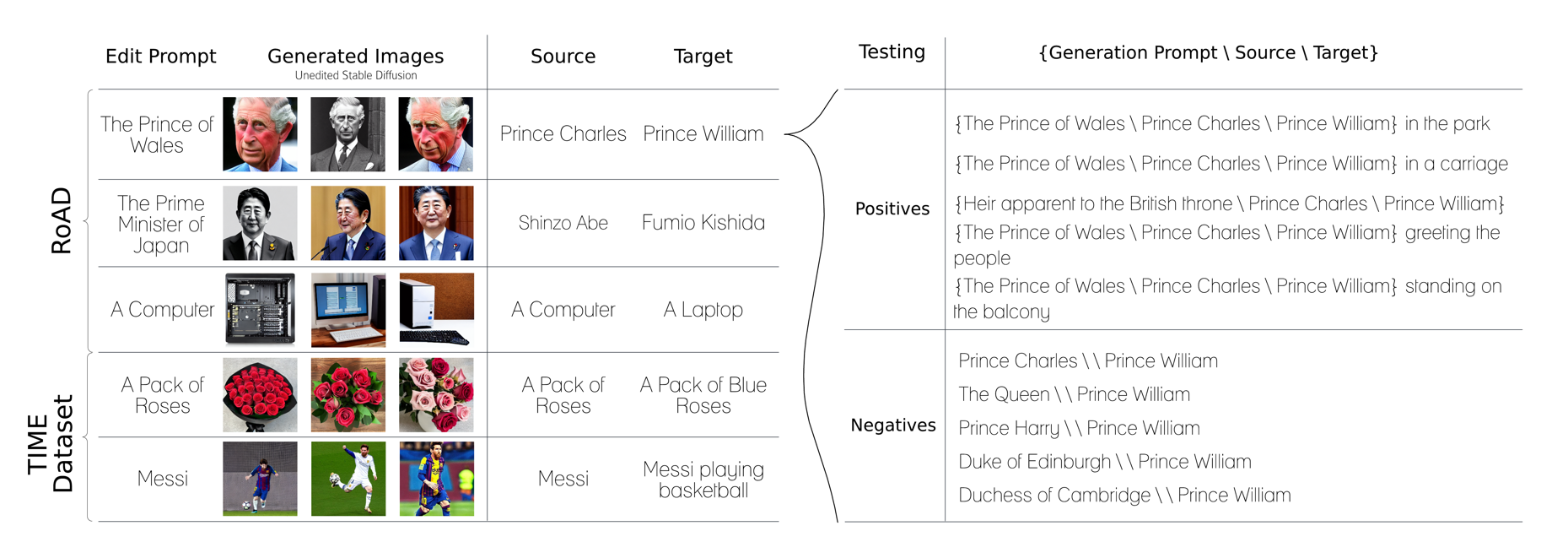1568x542 pixels.
Task: Click the Edit Prompt column header
Action: click(x=161, y=57)
